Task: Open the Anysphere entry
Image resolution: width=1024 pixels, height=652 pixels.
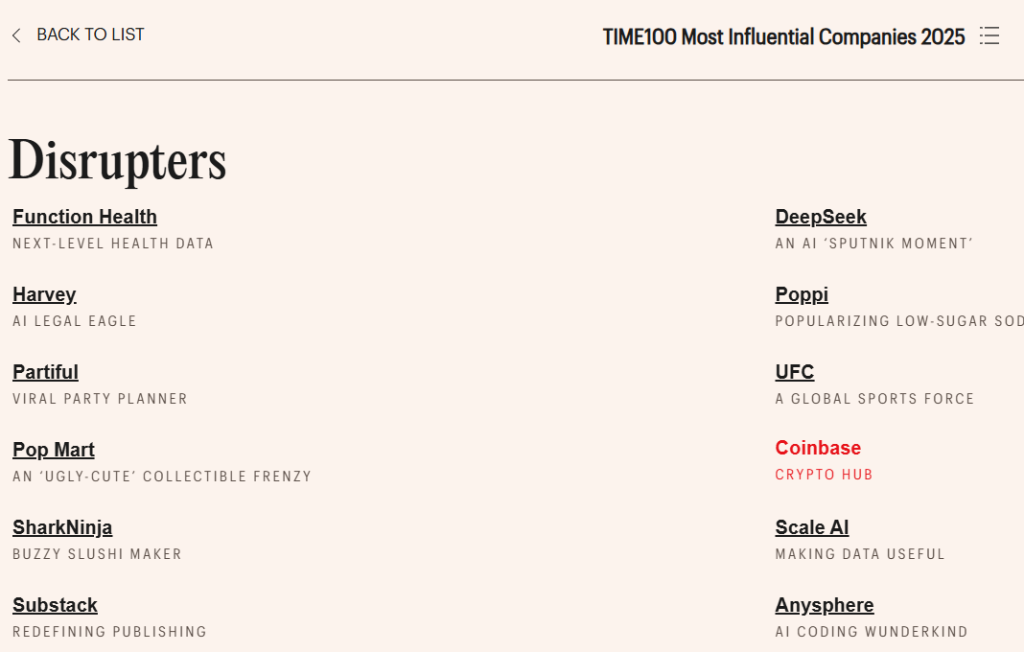Action: tap(824, 605)
